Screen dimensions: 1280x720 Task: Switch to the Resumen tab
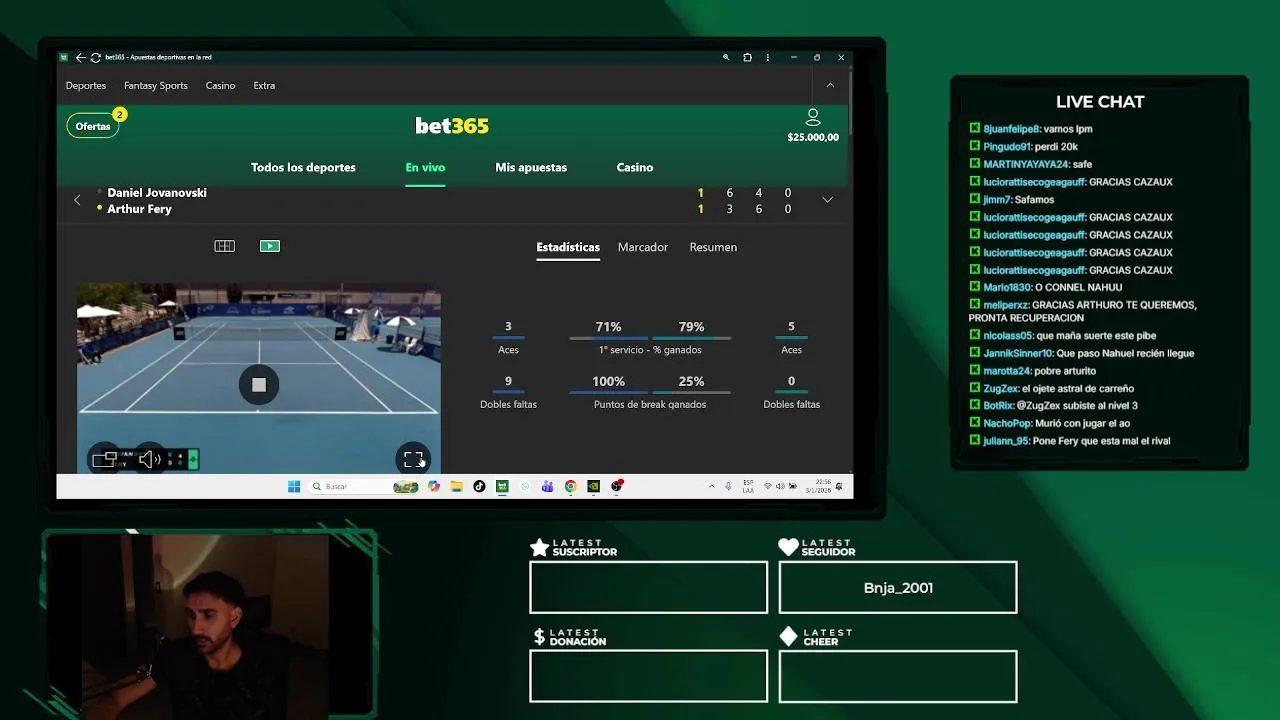click(713, 247)
